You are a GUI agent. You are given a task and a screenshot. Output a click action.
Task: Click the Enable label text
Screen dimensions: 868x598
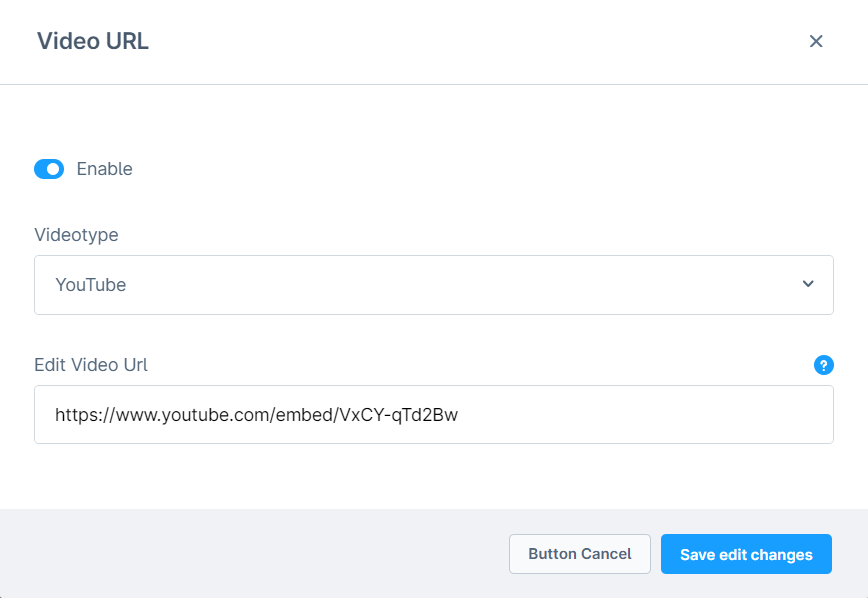pos(106,168)
